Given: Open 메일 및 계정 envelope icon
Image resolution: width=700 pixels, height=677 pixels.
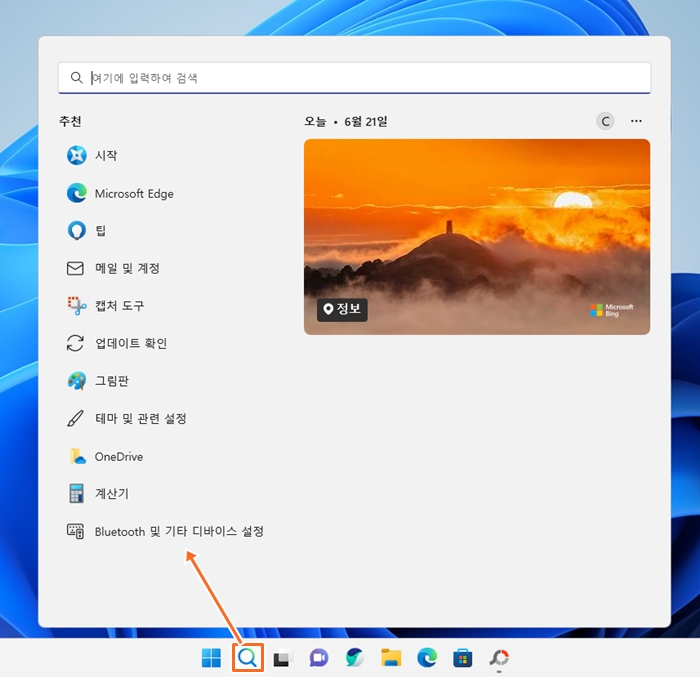Looking at the screenshot, I should pyautogui.click(x=75, y=268).
